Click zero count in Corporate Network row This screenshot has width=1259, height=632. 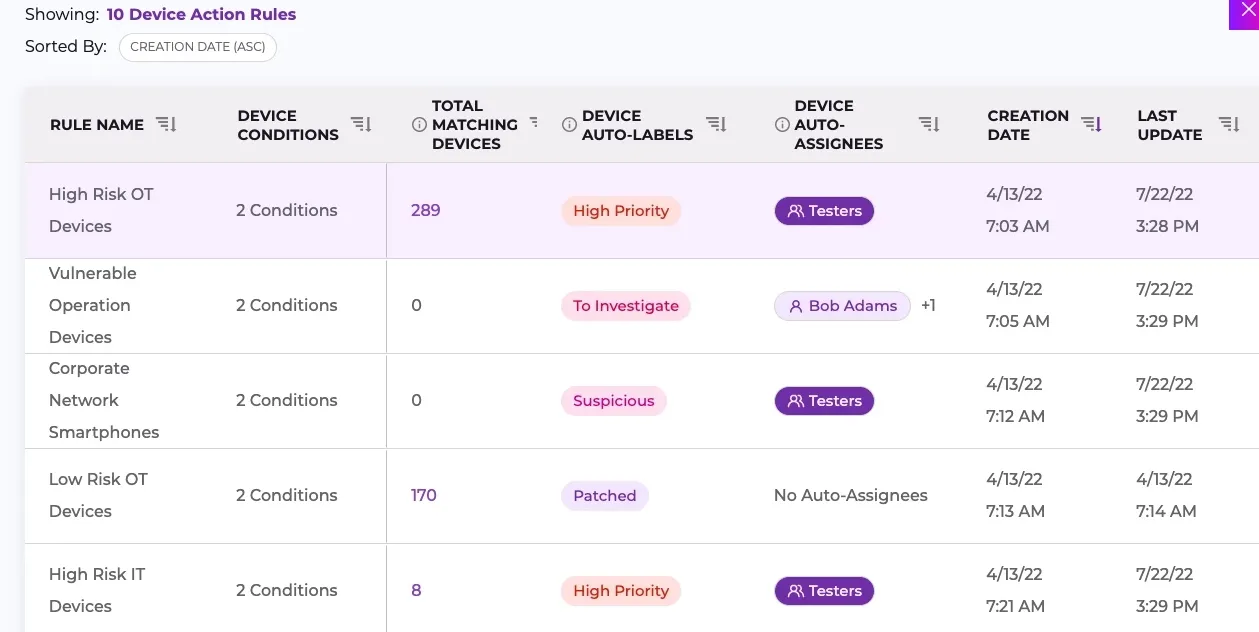pos(417,401)
